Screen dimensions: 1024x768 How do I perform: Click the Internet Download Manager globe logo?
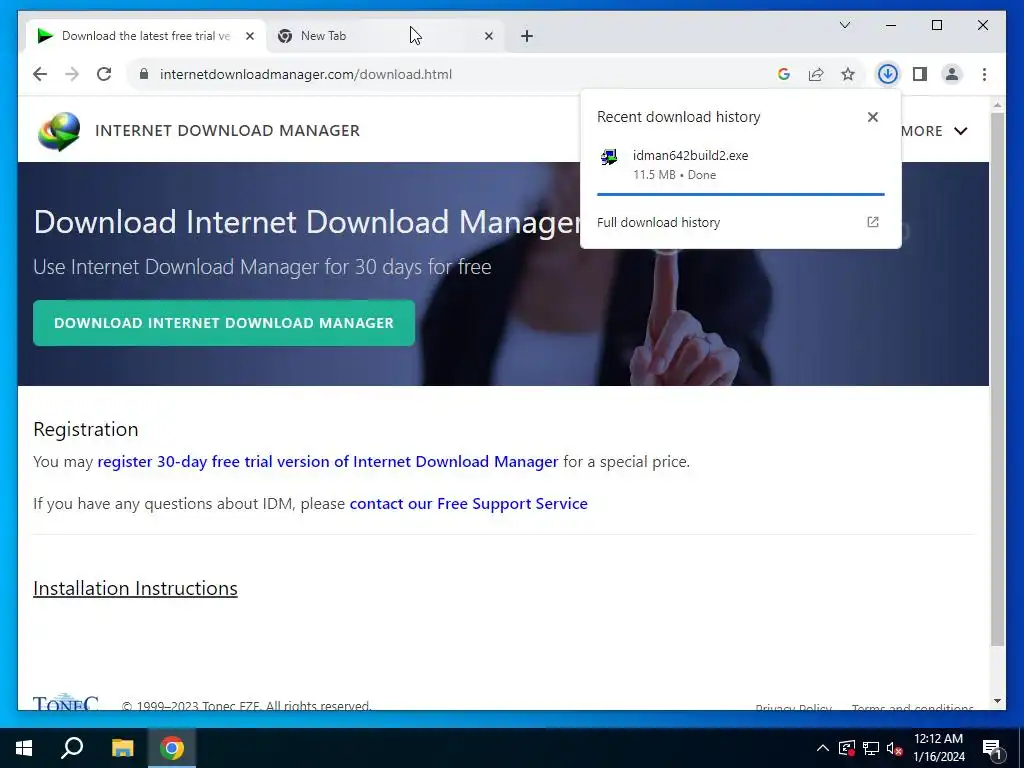tap(59, 131)
